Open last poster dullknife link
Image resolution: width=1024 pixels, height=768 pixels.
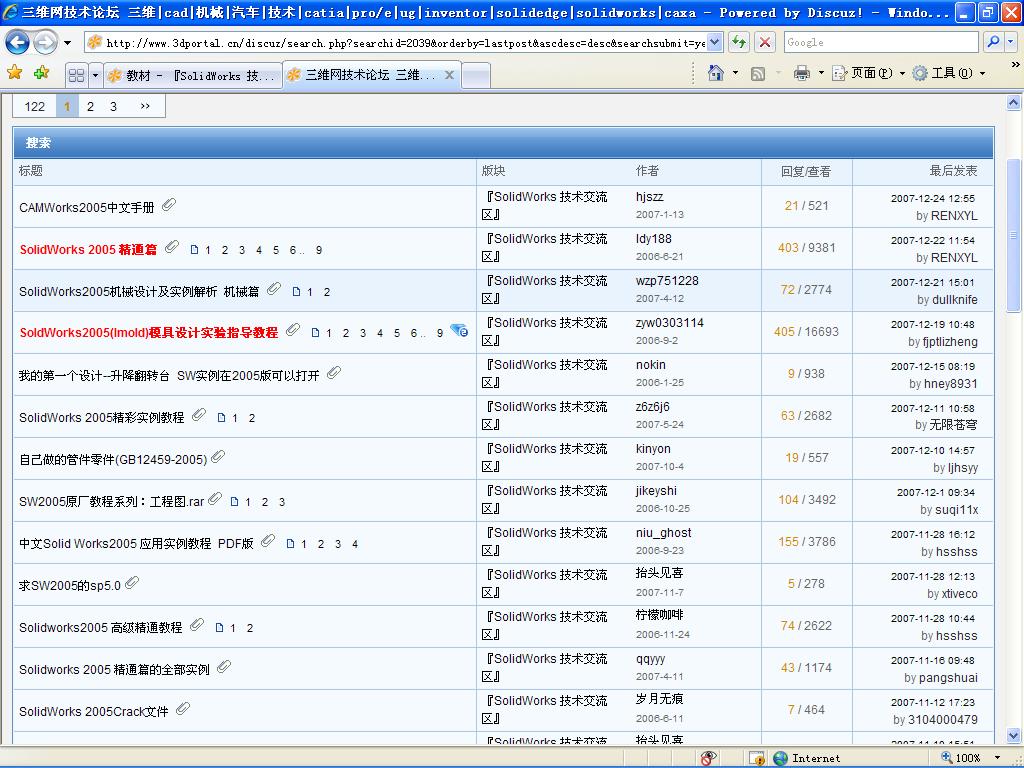(x=955, y=300)
